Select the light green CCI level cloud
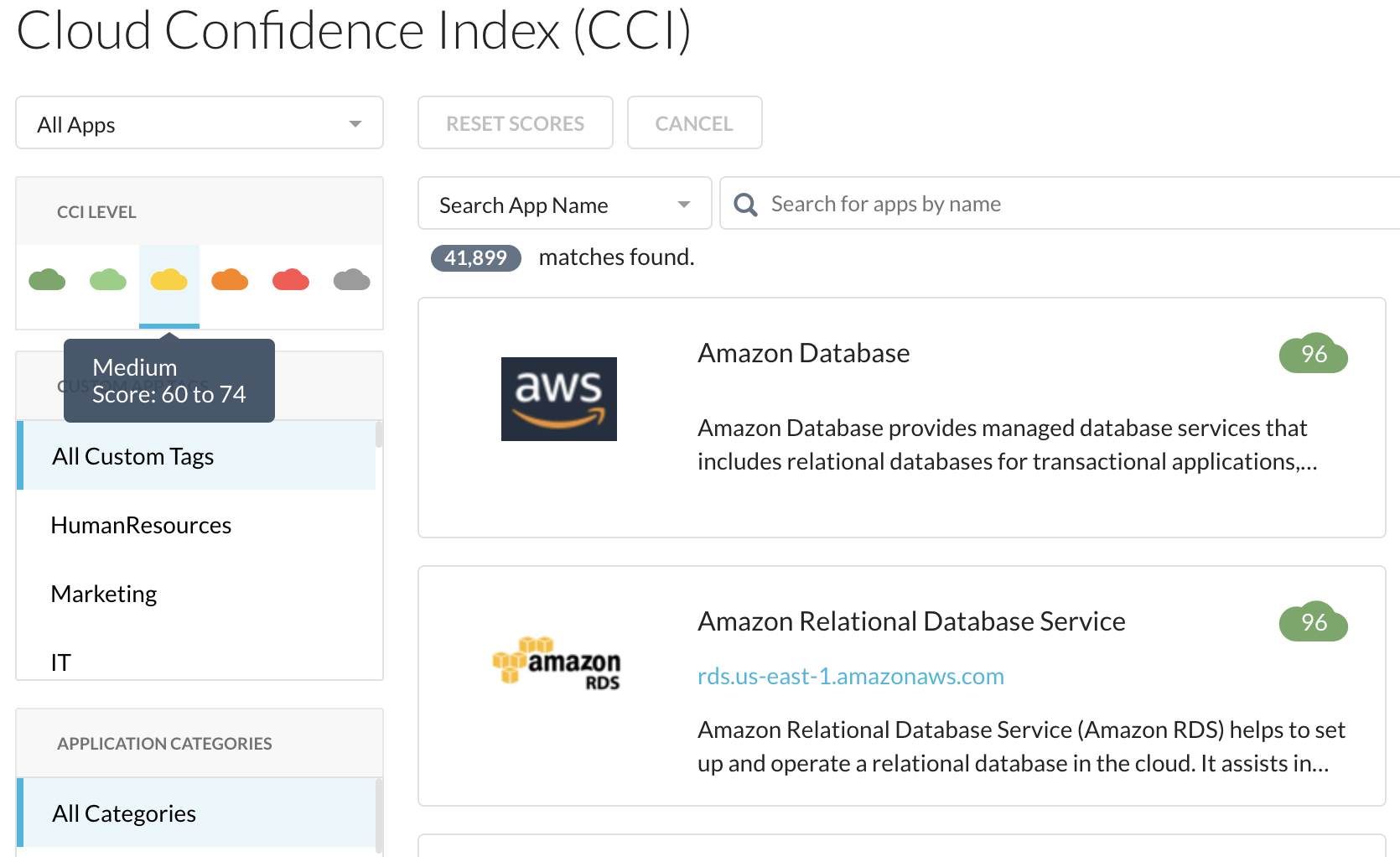Image resolution: width=1400 pixels, height=857 pixels. coord(108,279)
